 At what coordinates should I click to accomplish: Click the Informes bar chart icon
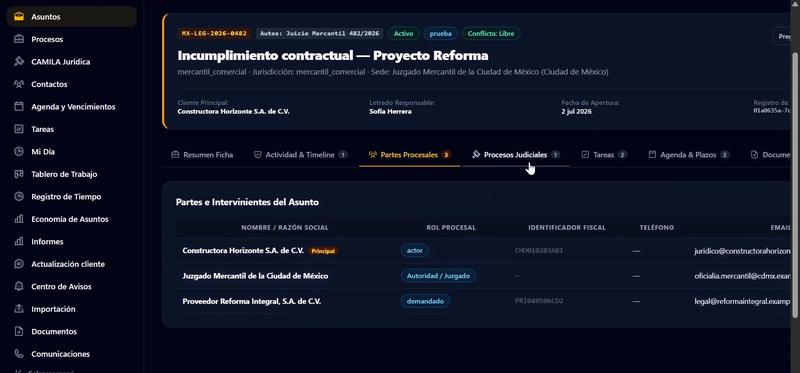[19, 241]
